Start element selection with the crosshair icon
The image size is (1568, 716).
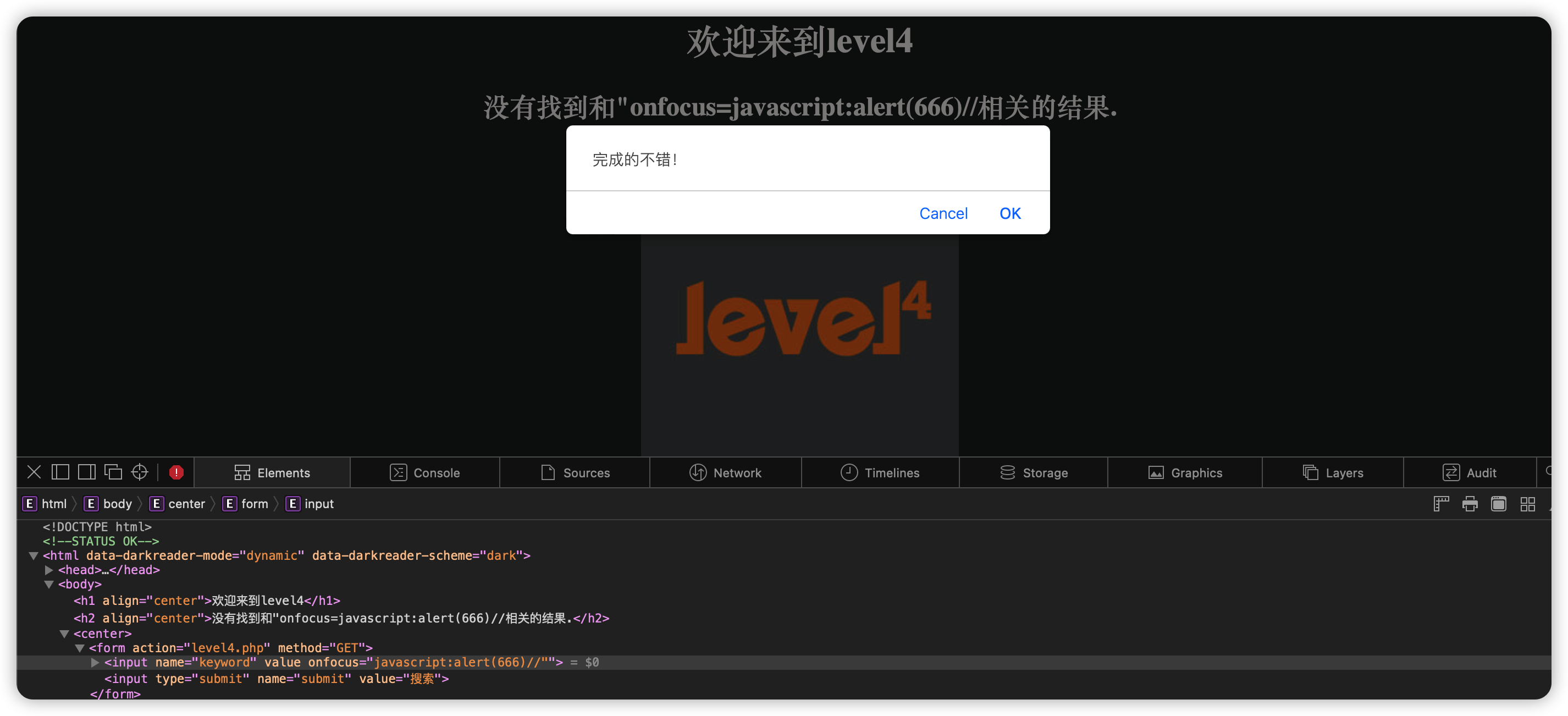click(140, 472)
